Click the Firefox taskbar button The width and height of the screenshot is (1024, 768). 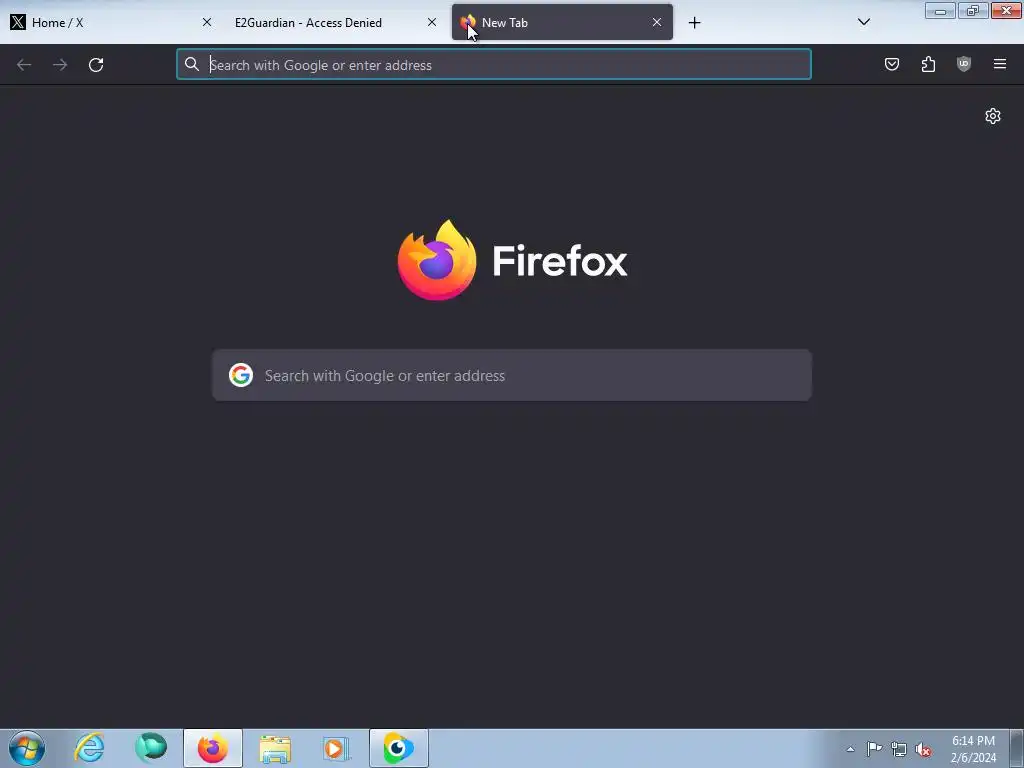click(213, 748)
